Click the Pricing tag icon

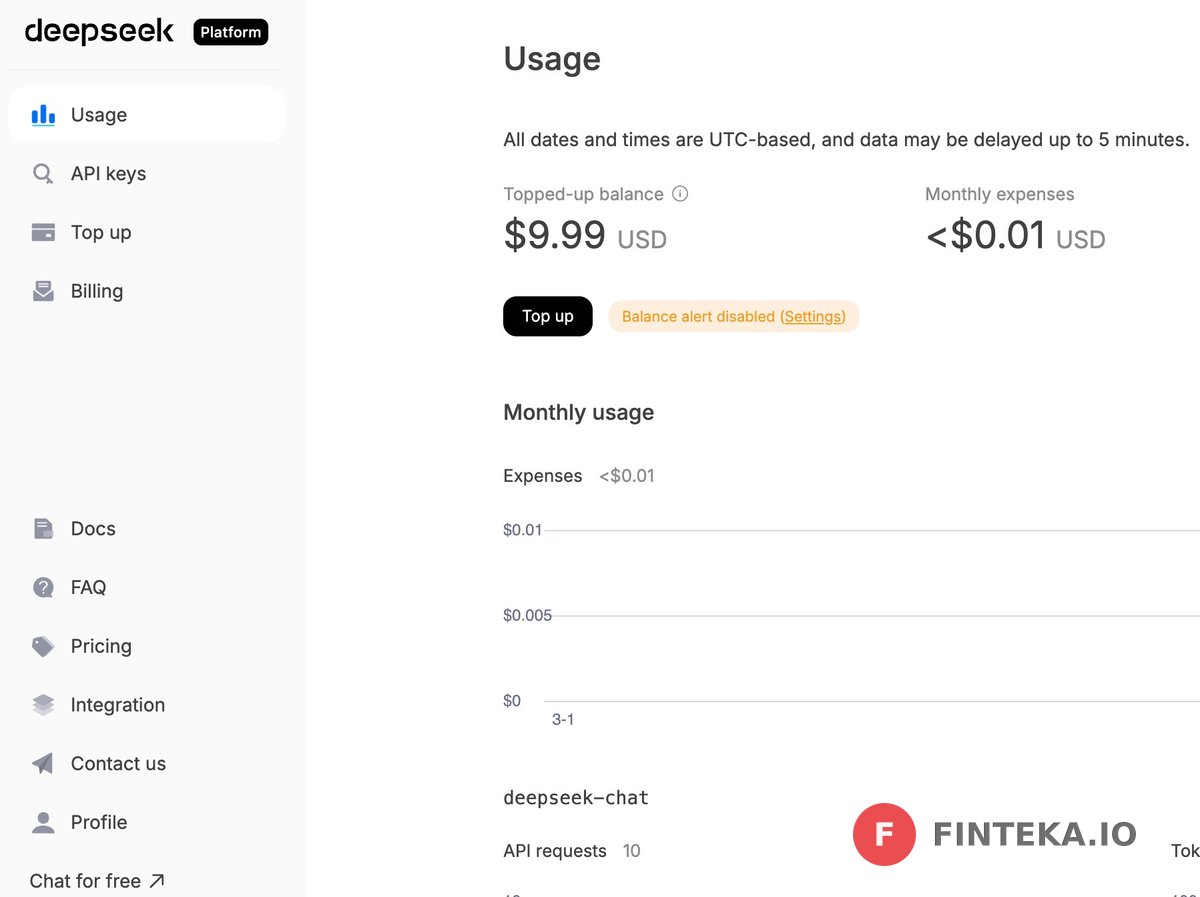tap(43, 646)
